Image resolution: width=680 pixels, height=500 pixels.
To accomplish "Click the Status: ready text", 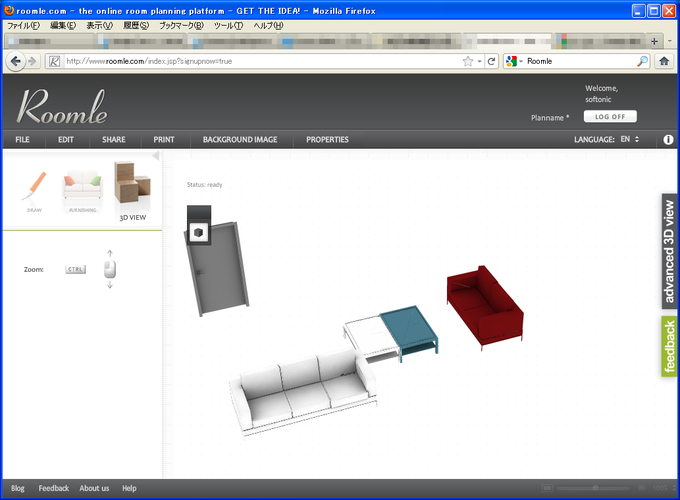I will (204, 185).
